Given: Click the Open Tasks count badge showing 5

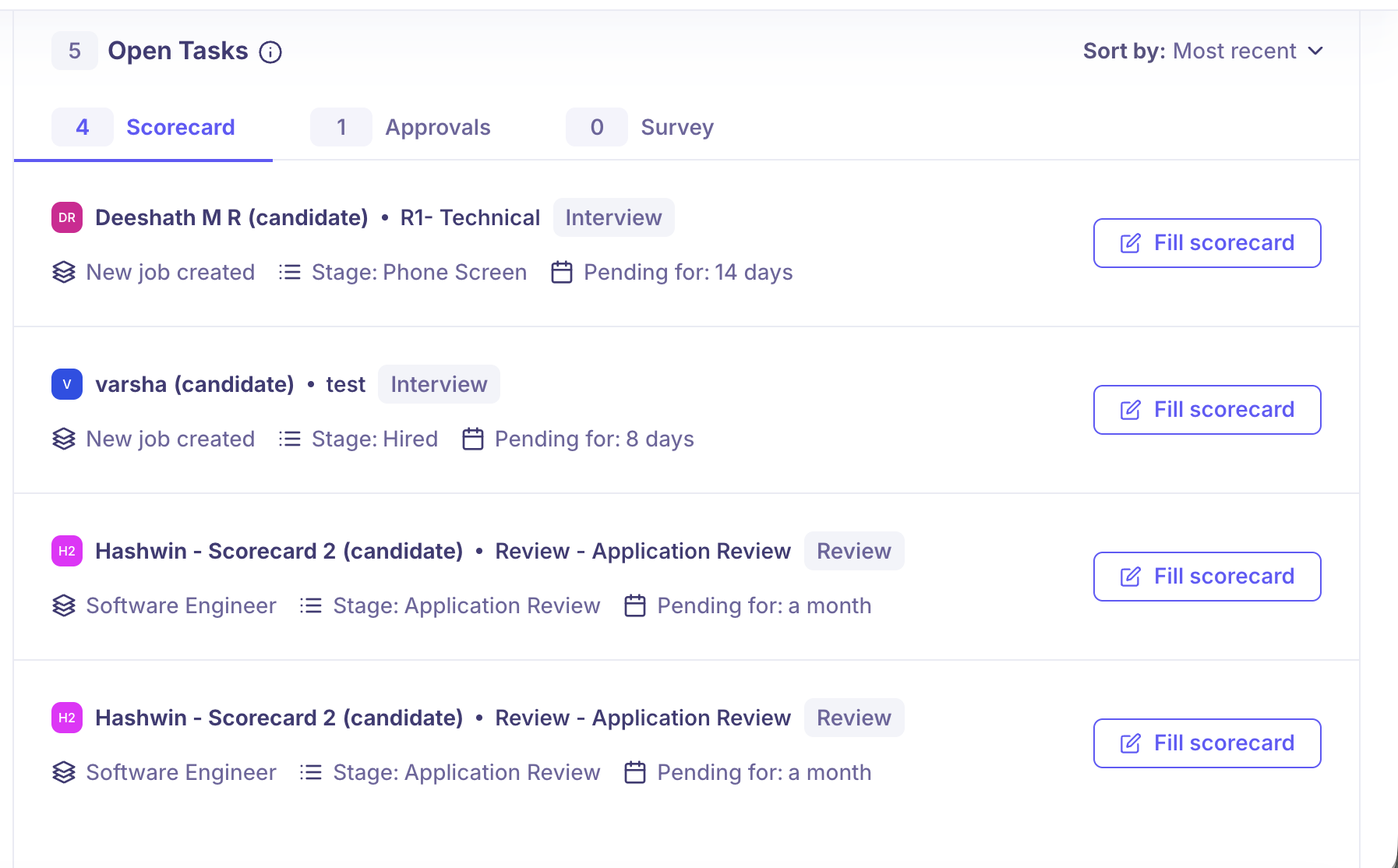Looking at the screenshot, I should tap(75, 51).
